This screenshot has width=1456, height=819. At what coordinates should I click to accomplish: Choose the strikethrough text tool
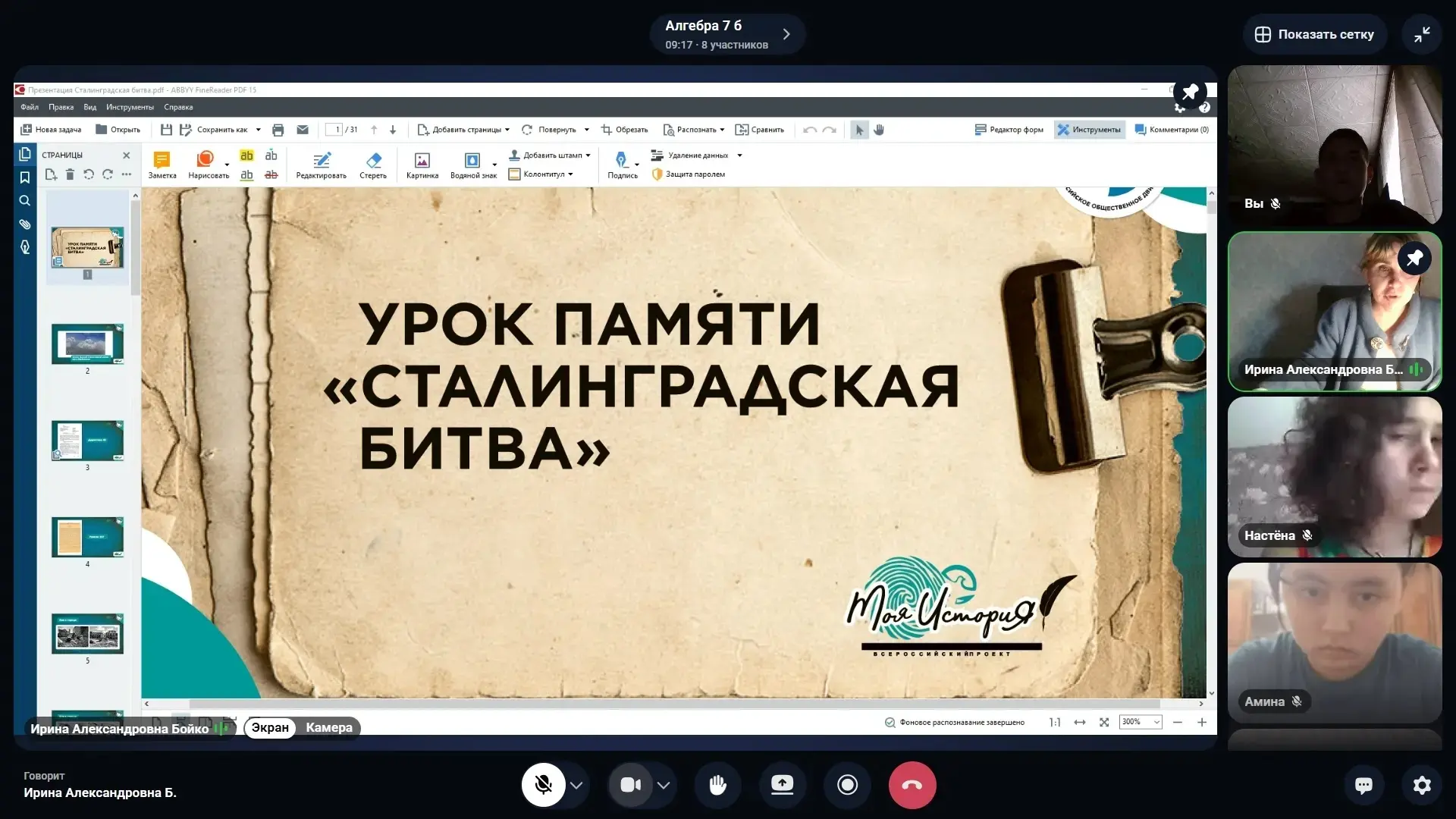coord(271,174)
